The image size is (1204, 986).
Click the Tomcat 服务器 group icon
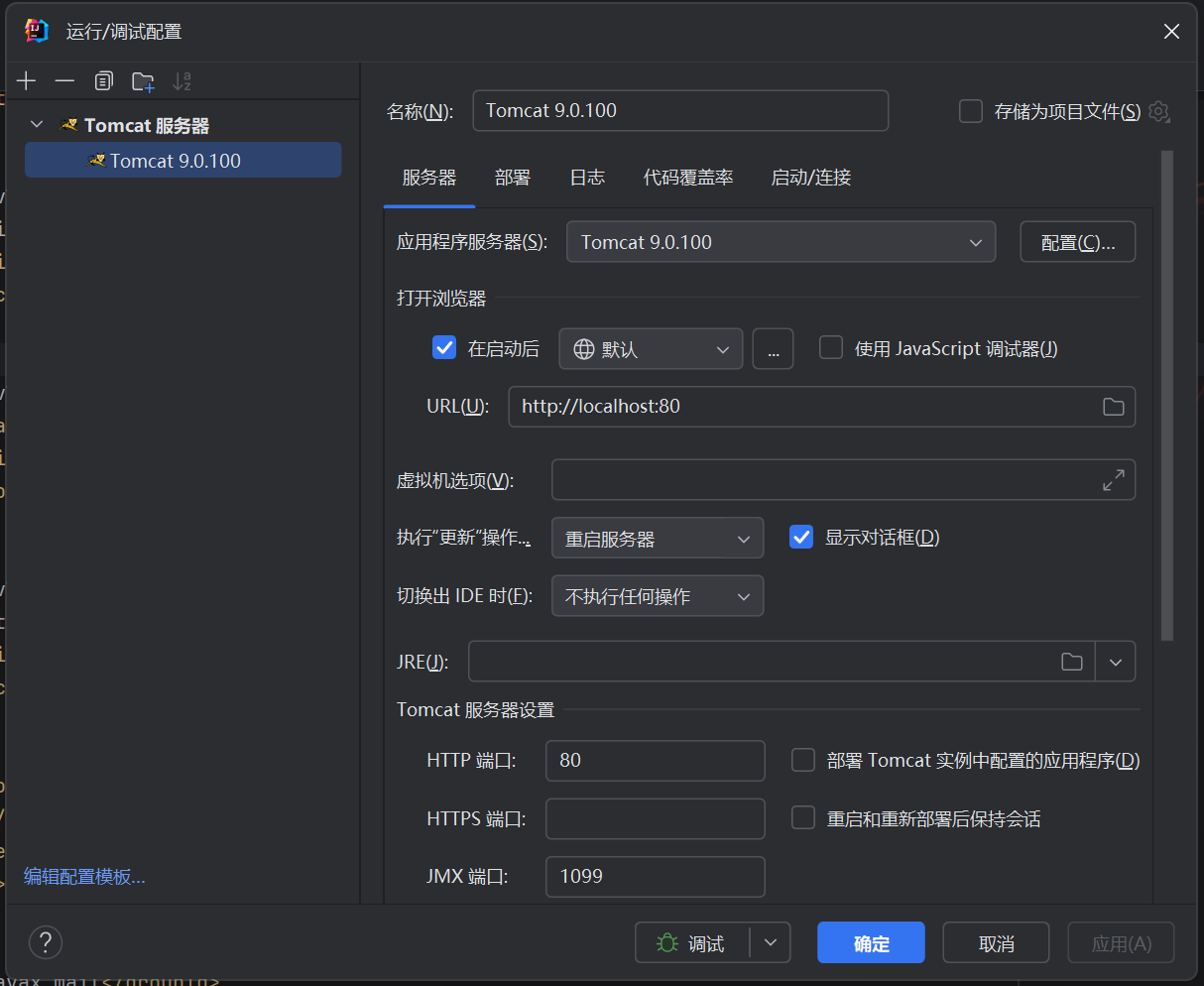click(x=69, y=125)
